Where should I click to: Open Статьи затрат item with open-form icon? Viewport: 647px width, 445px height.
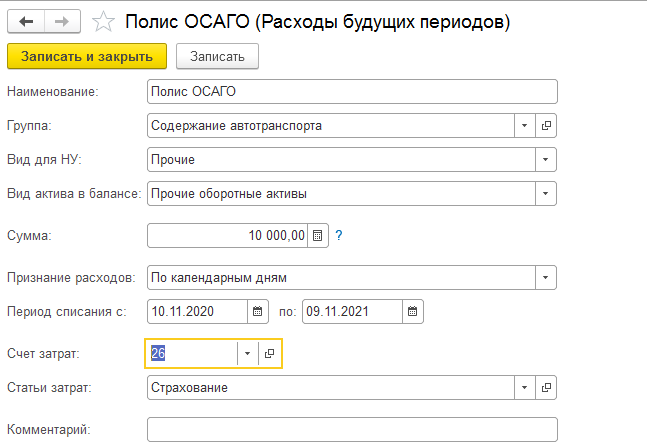(x=546, y=388)
